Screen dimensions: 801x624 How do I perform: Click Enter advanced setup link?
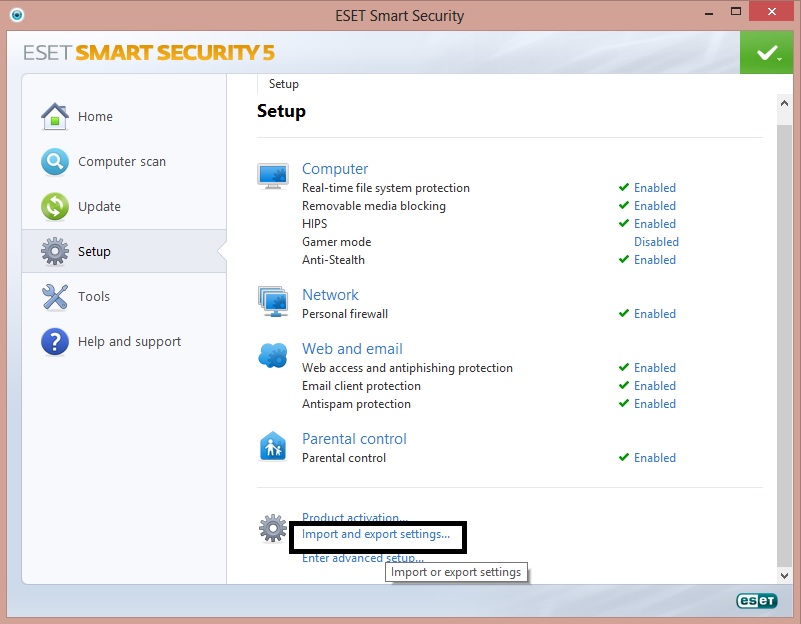363,558
